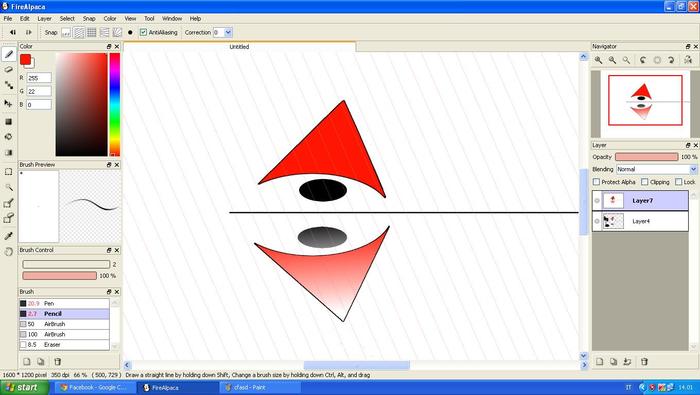
Task: Zoom in using Navigator magnifier icon
Action: (599, 60)
